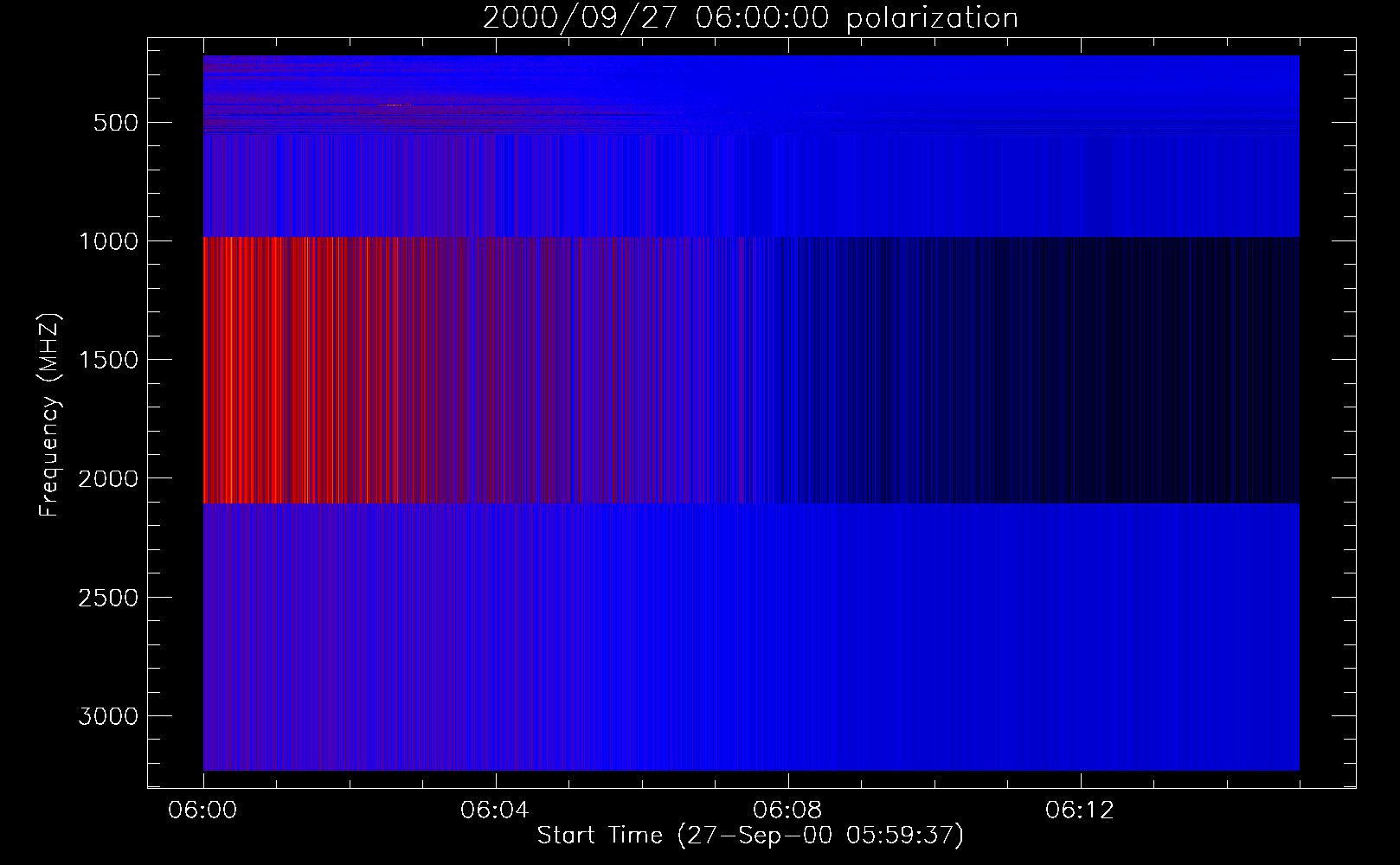The image size is (1400, 865).
Task: Click the 2000 frequency tick label
Action: point(108,478)
